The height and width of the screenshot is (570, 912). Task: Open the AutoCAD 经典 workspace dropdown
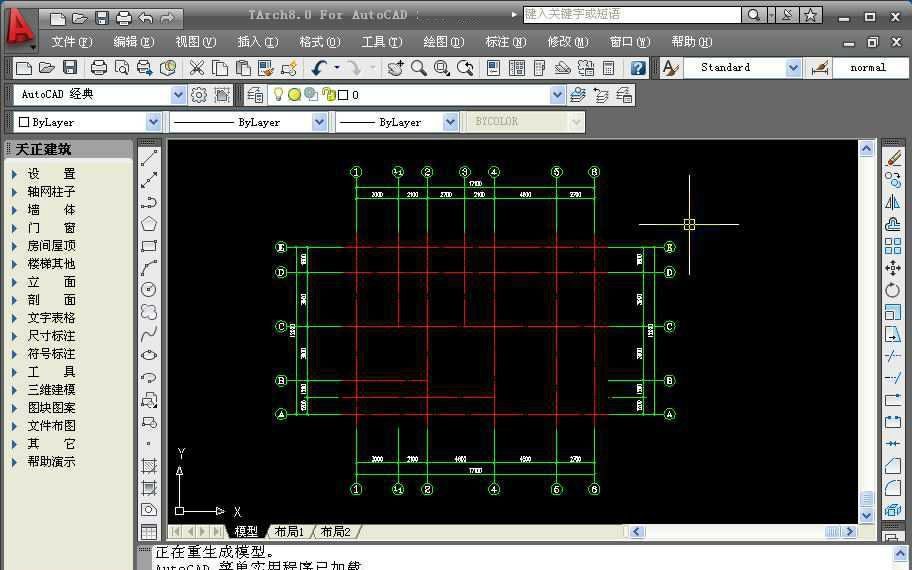178,95
